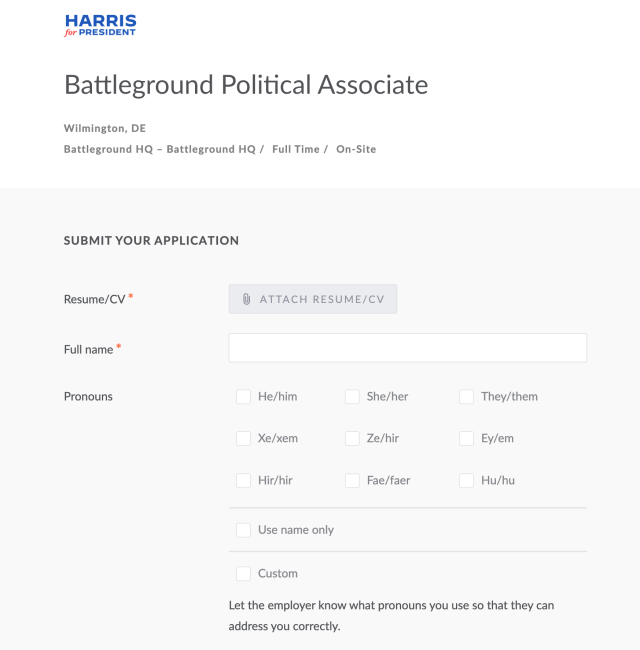The height and width of the screenshot is (650, 640).
Task: Click the paperclip icon on attach button
Action: point(246,299)
